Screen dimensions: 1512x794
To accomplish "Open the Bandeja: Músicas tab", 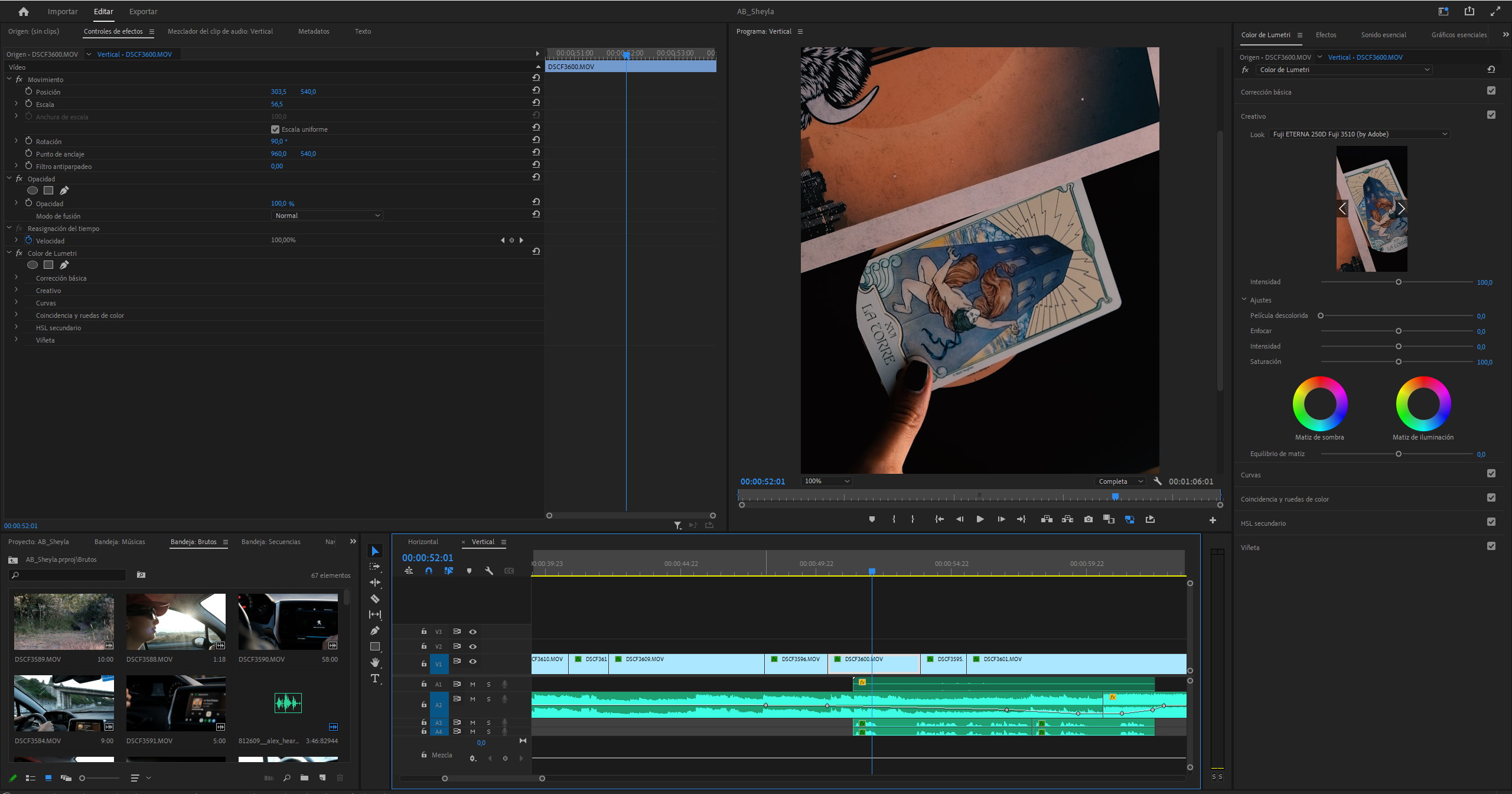I will [x=120, y=542].
